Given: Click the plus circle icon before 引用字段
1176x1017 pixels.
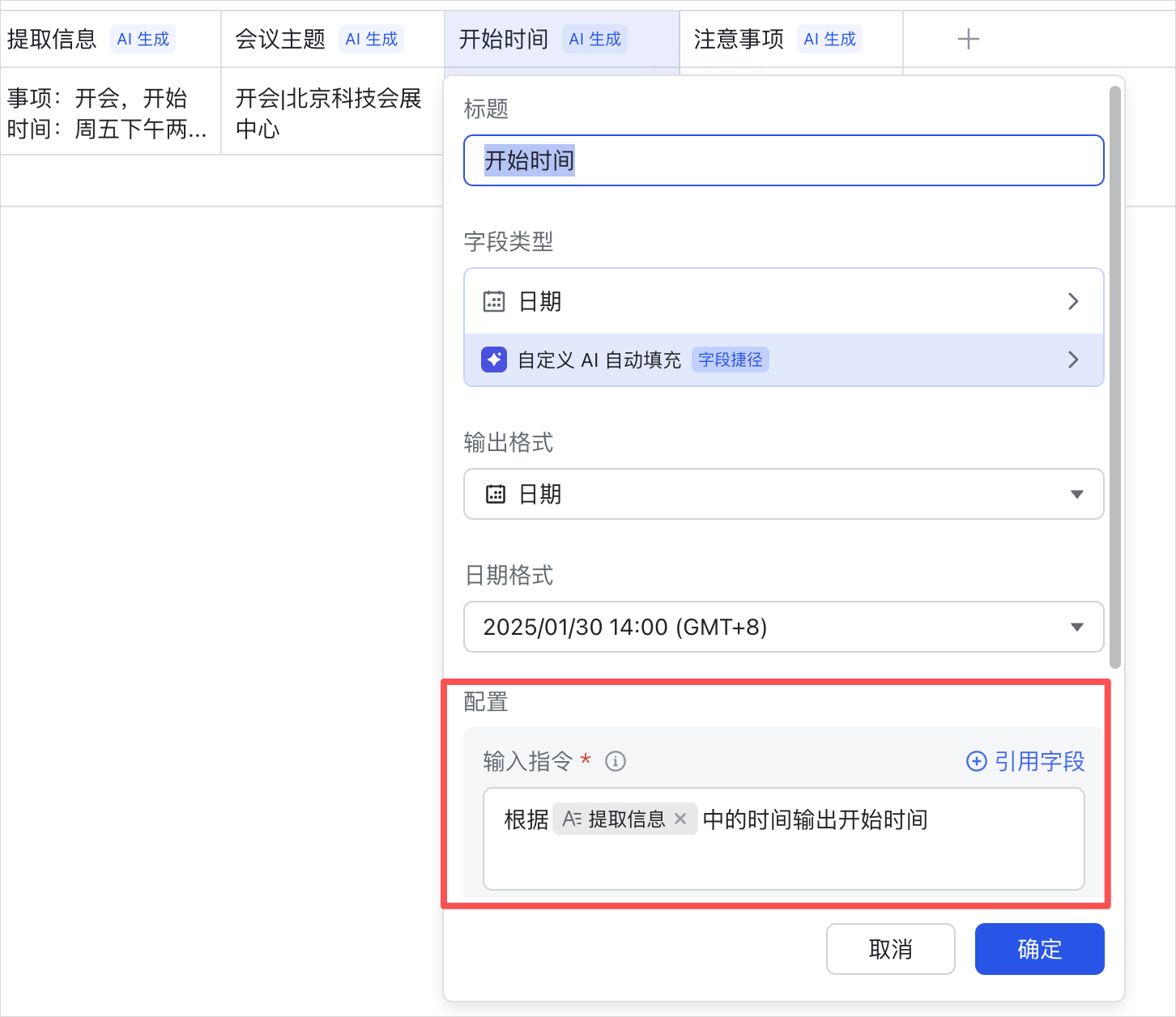Looking at the screenshot, I should (976, 762).
